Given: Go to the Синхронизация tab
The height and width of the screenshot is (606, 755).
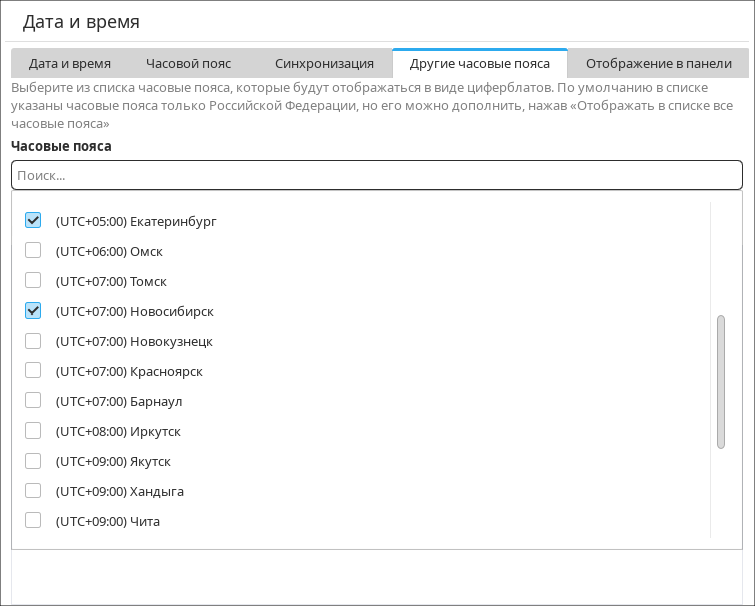Looking at the screenshot, I should 324,63.
